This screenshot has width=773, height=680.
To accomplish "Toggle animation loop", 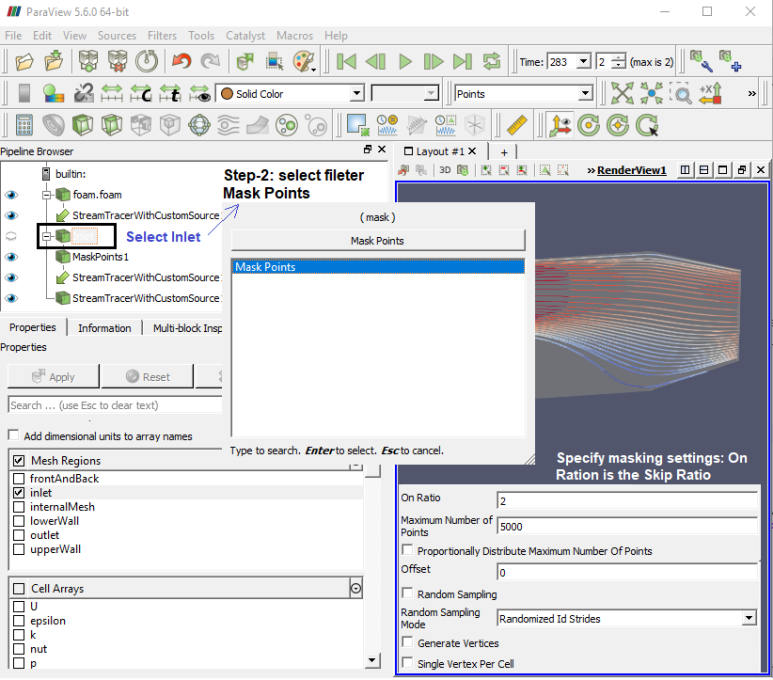I will click(492, 62).
